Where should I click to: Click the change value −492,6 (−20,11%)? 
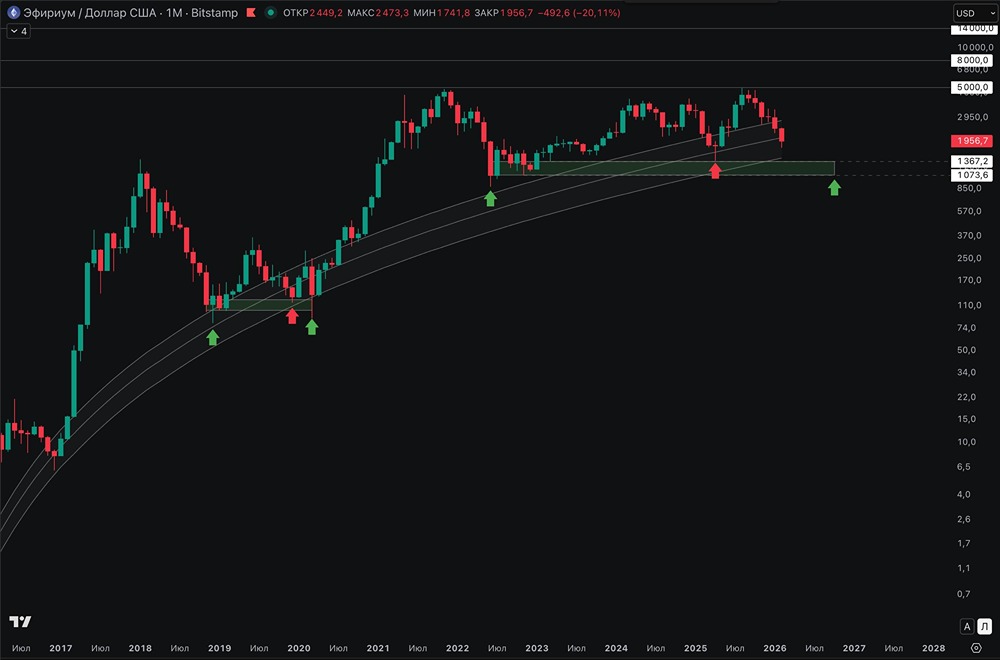579,13
